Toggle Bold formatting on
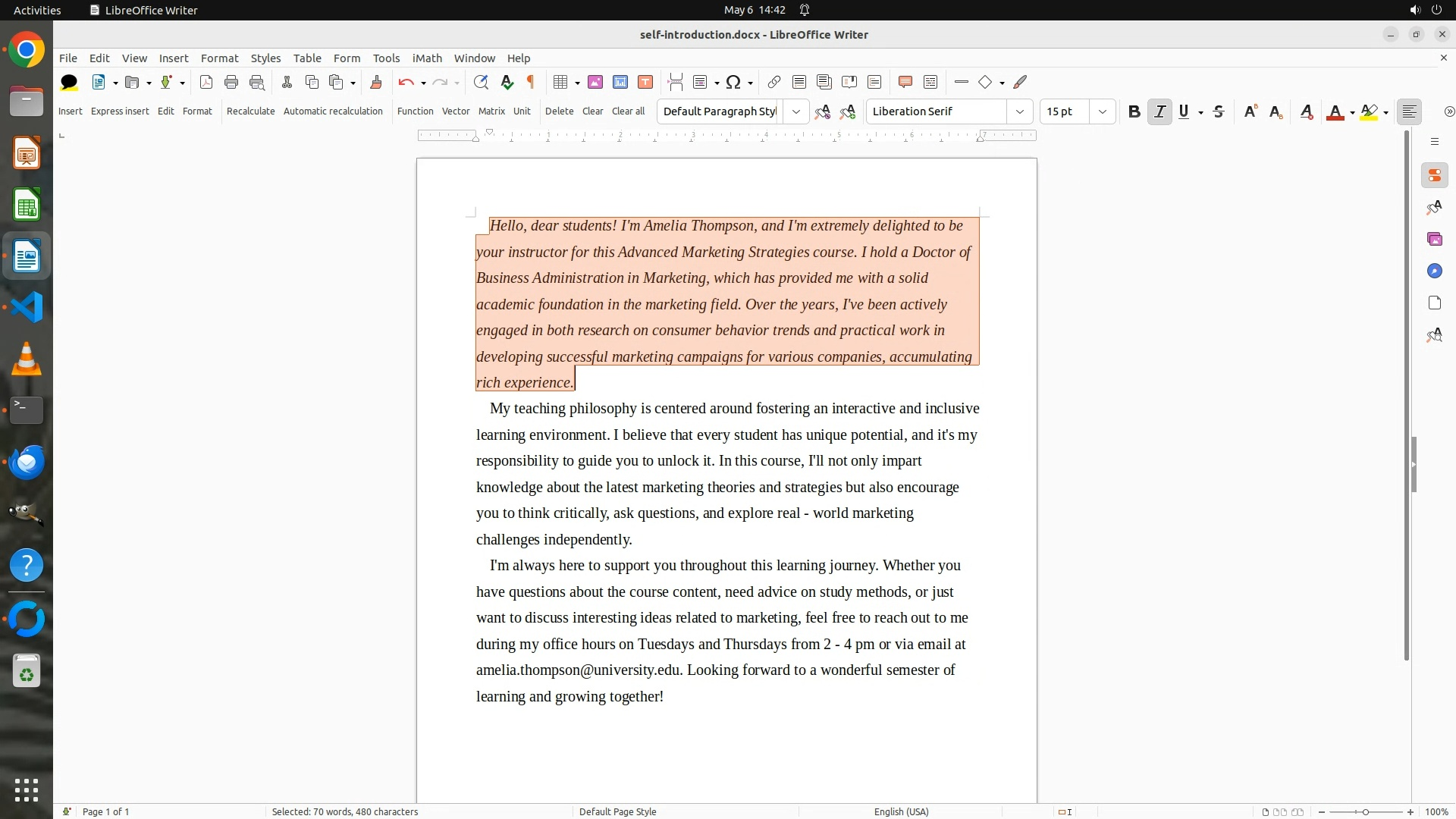The image size is (1456, 819). 1134,111
